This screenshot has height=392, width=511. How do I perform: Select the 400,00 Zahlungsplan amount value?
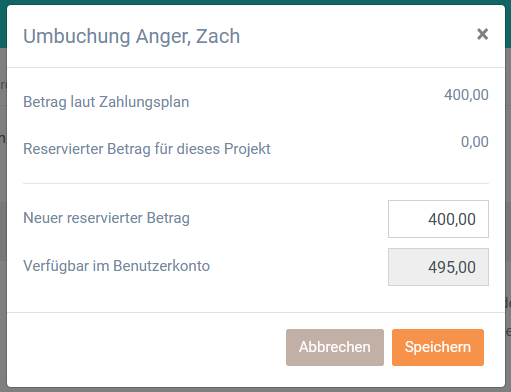pos(466,95)
